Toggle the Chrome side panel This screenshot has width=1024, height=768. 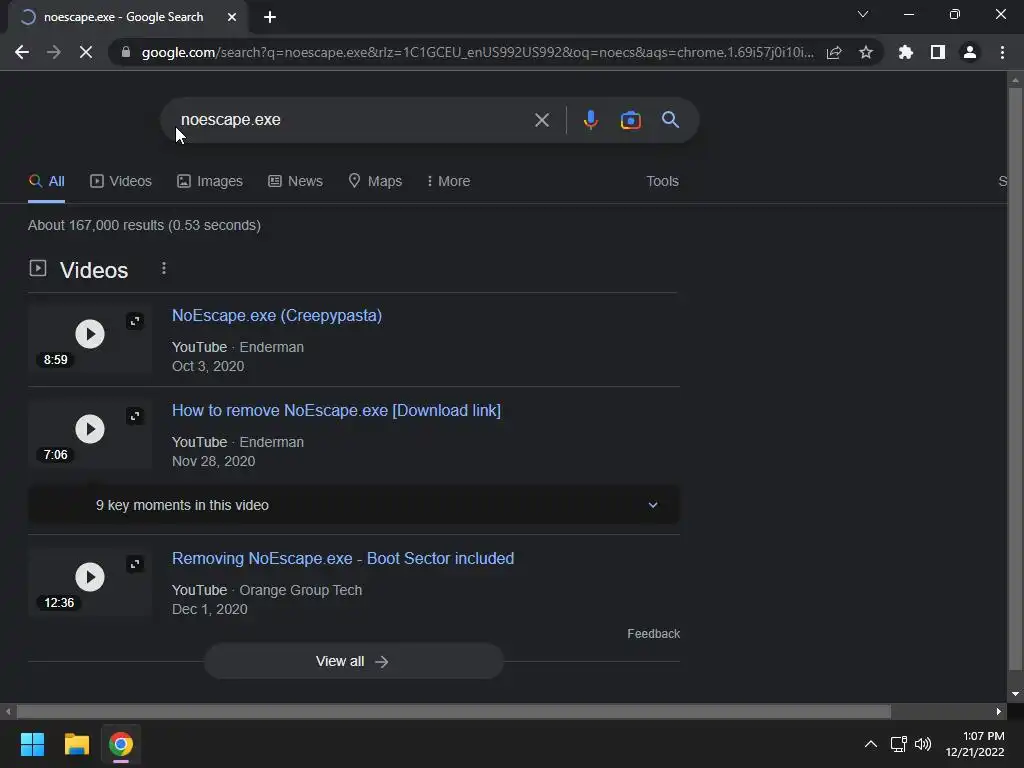[x=938, y=52]
